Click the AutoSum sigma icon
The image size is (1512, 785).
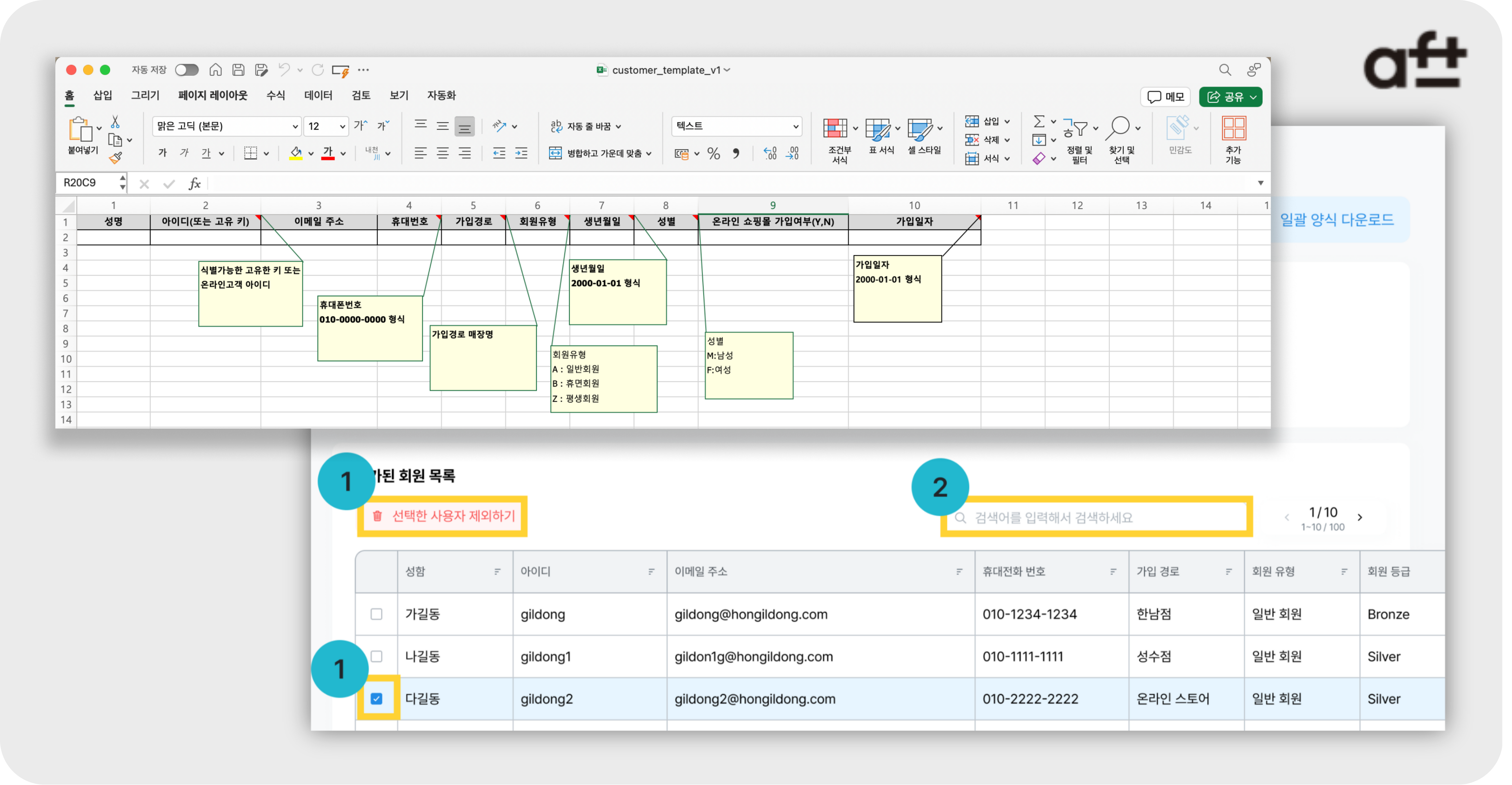point(1038,122)
